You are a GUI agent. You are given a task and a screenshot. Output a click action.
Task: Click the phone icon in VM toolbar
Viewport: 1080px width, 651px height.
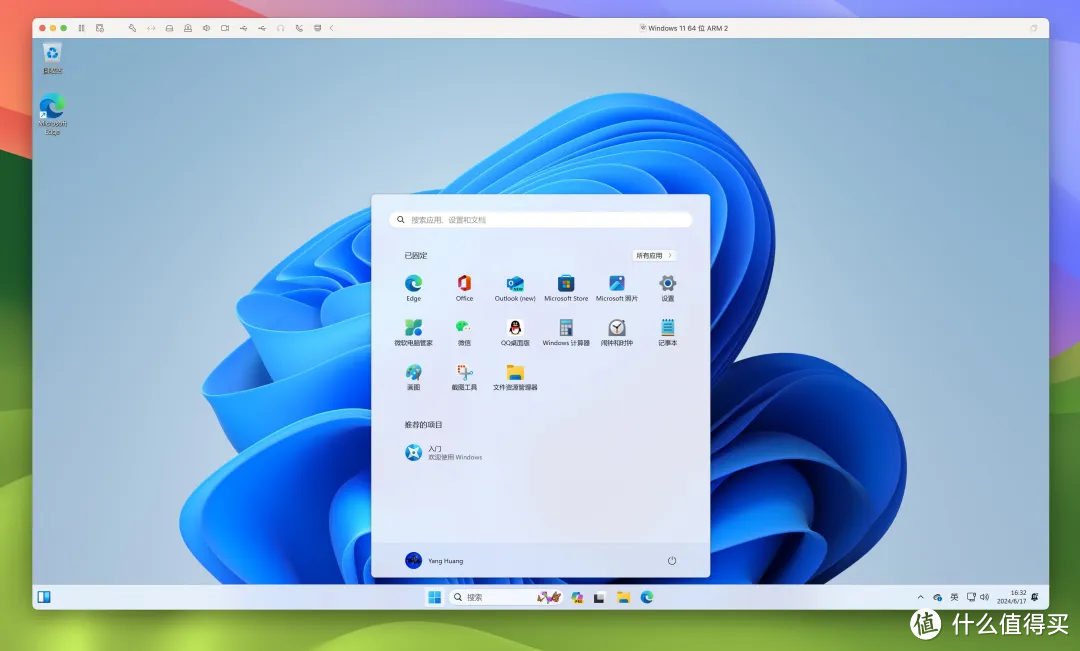(x=299, y=28)
